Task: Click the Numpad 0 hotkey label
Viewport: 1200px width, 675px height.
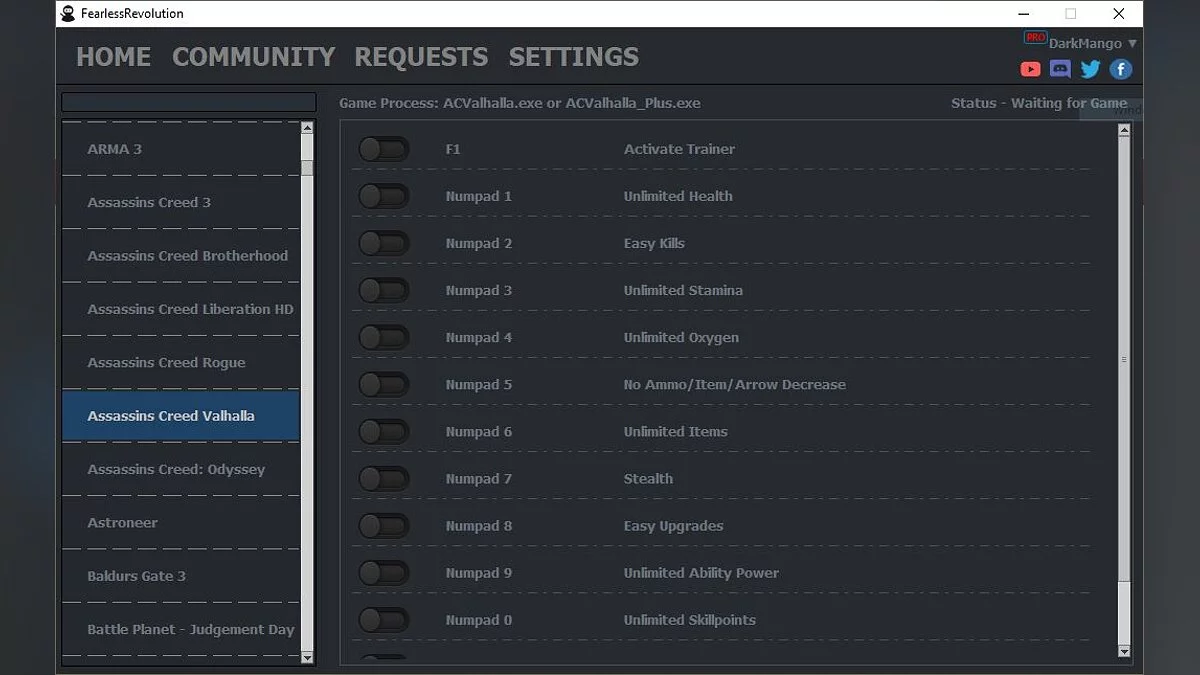Action: [479, 620]
